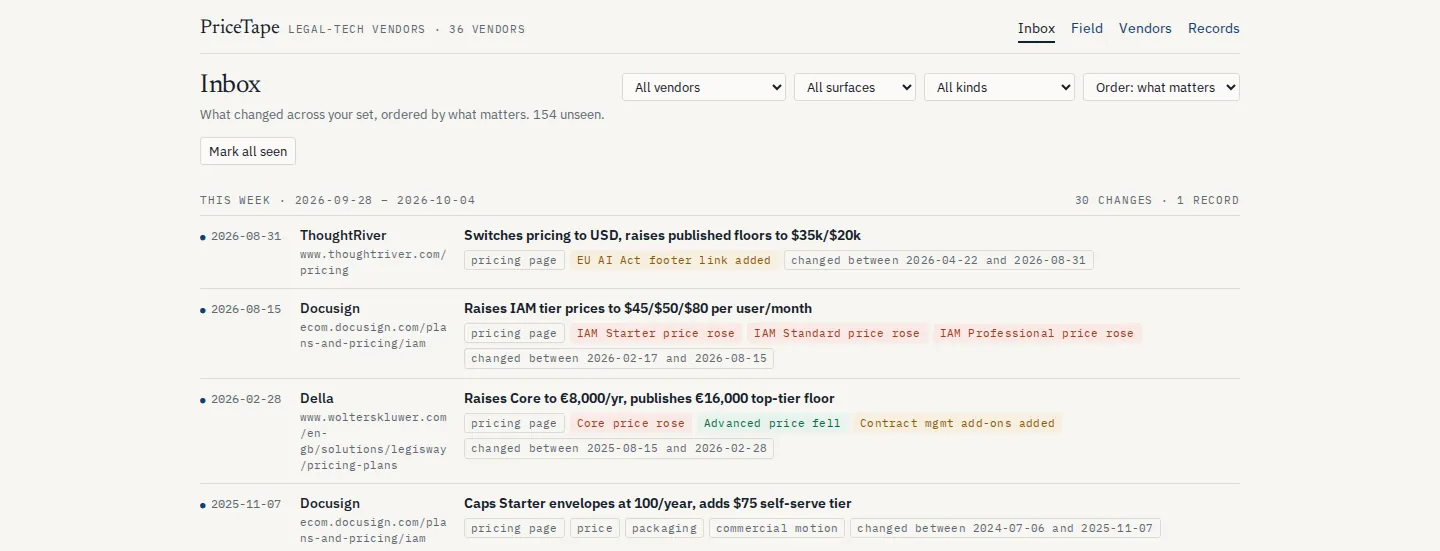Open the All vendors dropdown
This screenshot has width=1440, height=551.
click(704, 87)
